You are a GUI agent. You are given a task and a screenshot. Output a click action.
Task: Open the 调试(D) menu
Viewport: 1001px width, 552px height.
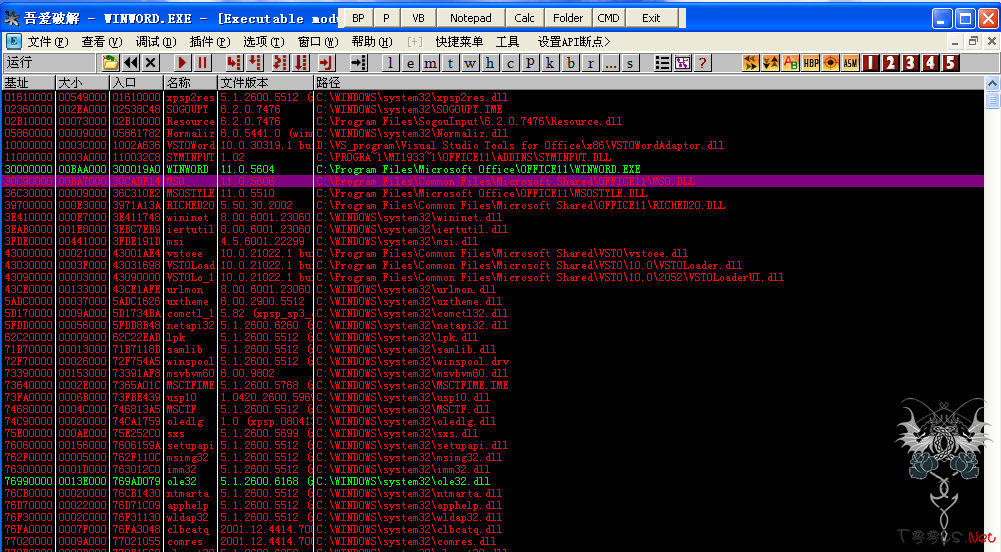156,42
